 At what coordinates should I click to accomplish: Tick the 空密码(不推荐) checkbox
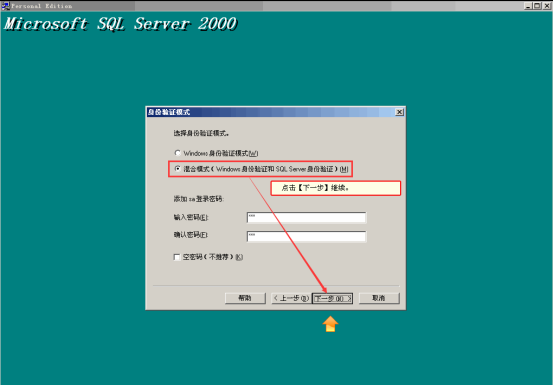click(x=177, y=257)
